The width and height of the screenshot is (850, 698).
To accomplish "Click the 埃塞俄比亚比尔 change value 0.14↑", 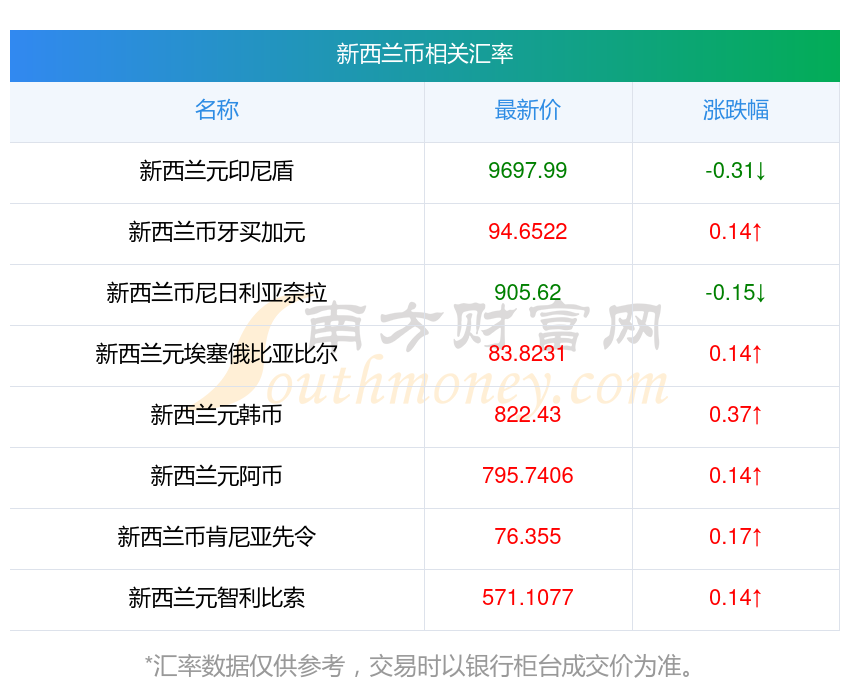I will pos(736,354).
